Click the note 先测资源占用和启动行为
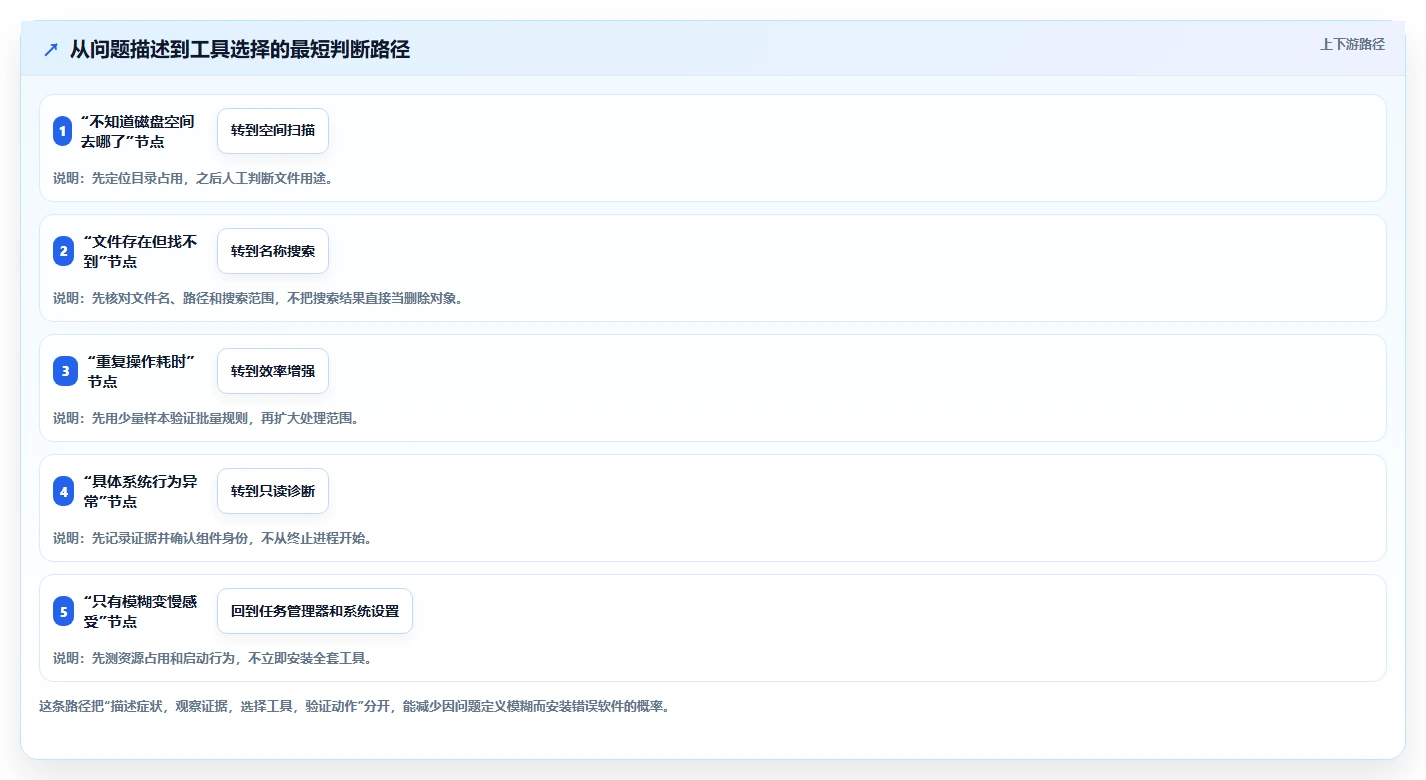Image resolution: width=1426 pixels, height=780 pixels. 212,658
